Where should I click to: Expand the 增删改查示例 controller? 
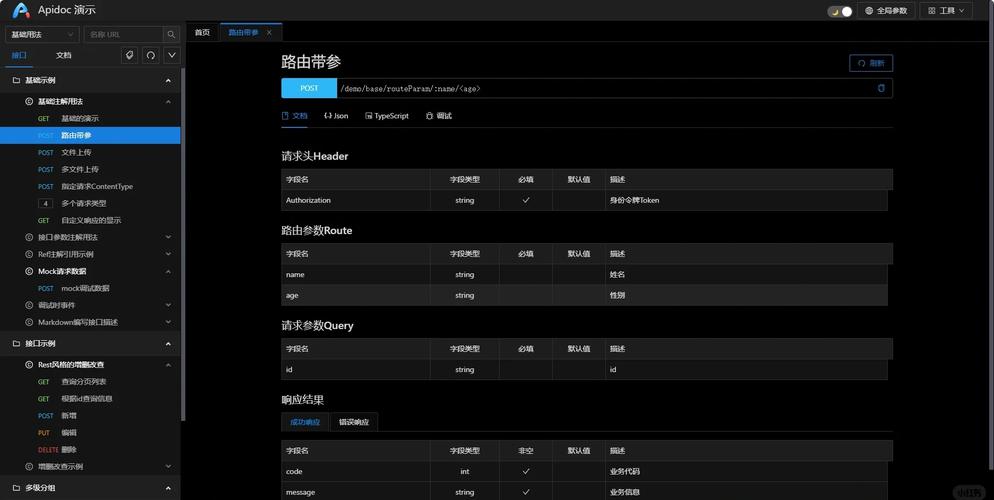tap(168, 466)
